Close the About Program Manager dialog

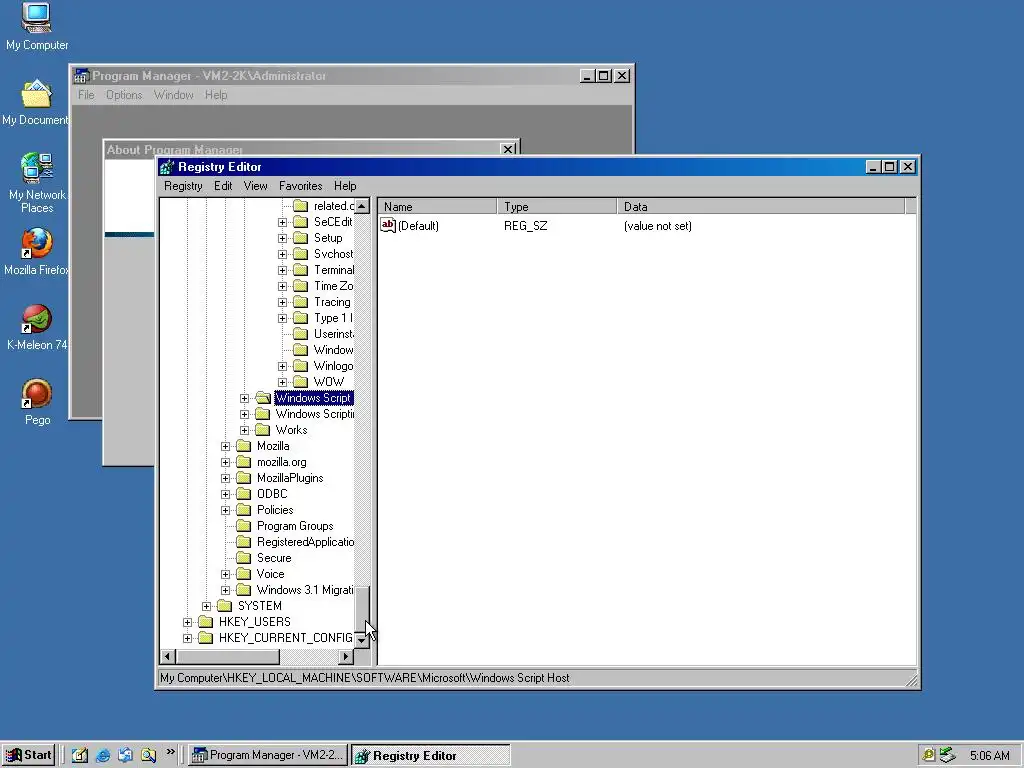pos(508,150)
